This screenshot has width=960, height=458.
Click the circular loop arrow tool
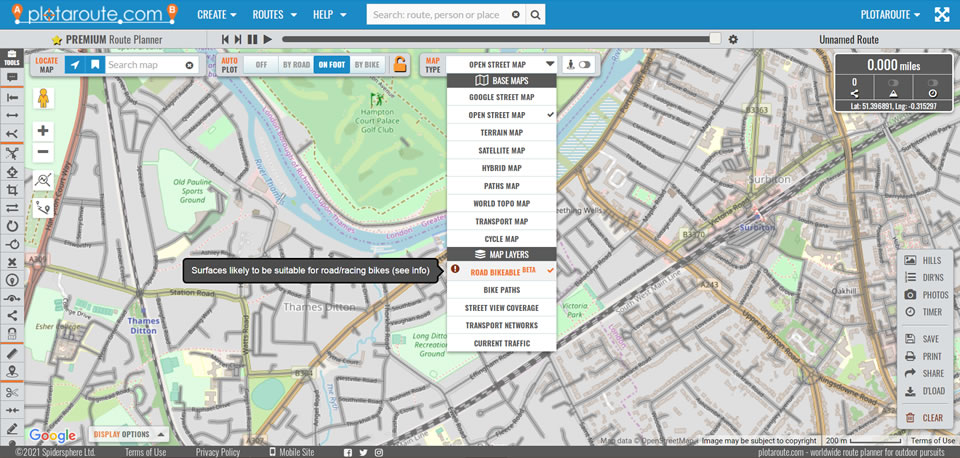(x=12, y=226)
